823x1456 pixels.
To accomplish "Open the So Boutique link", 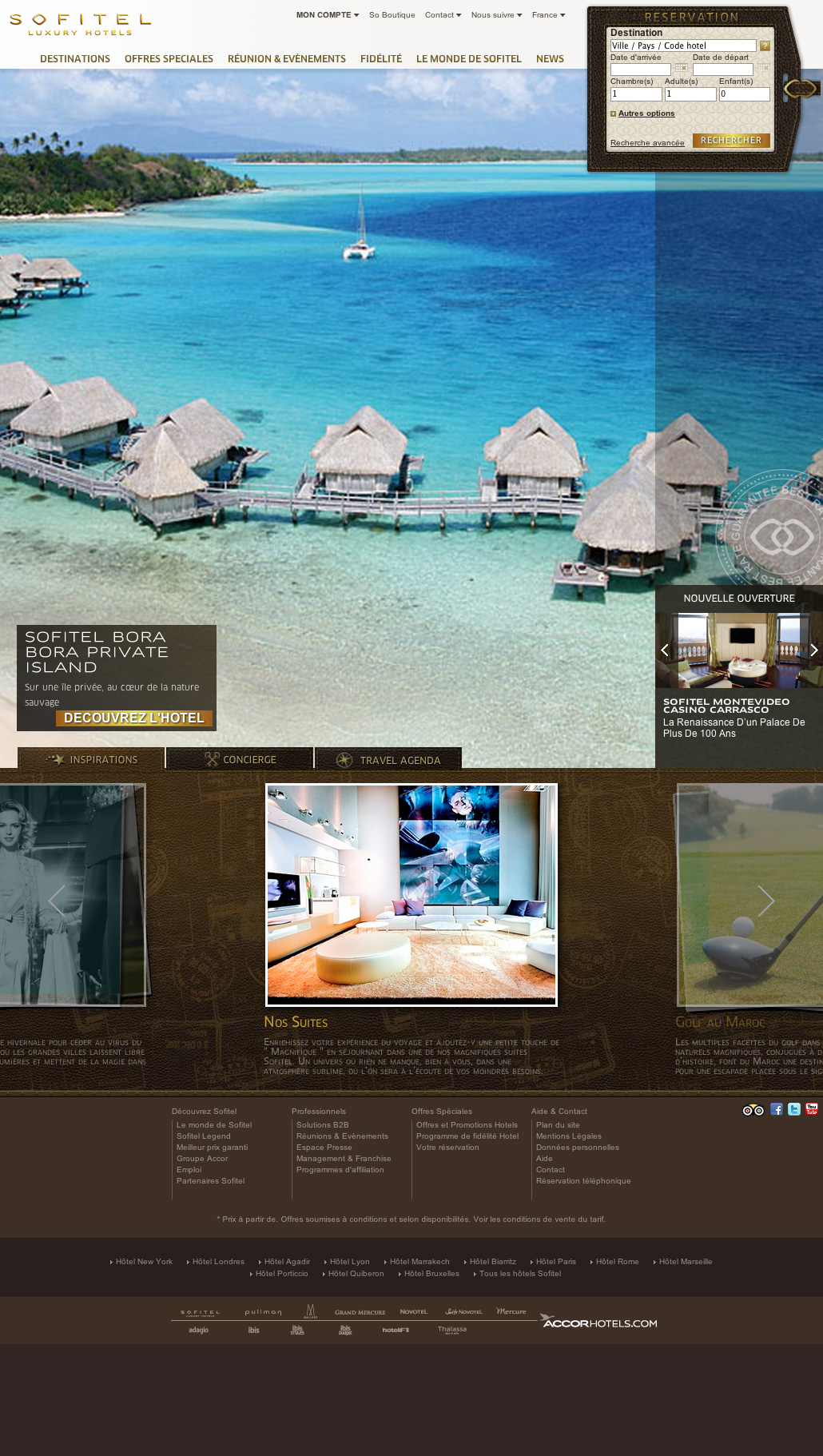I will pyautogui.click(x=392, y=15).
